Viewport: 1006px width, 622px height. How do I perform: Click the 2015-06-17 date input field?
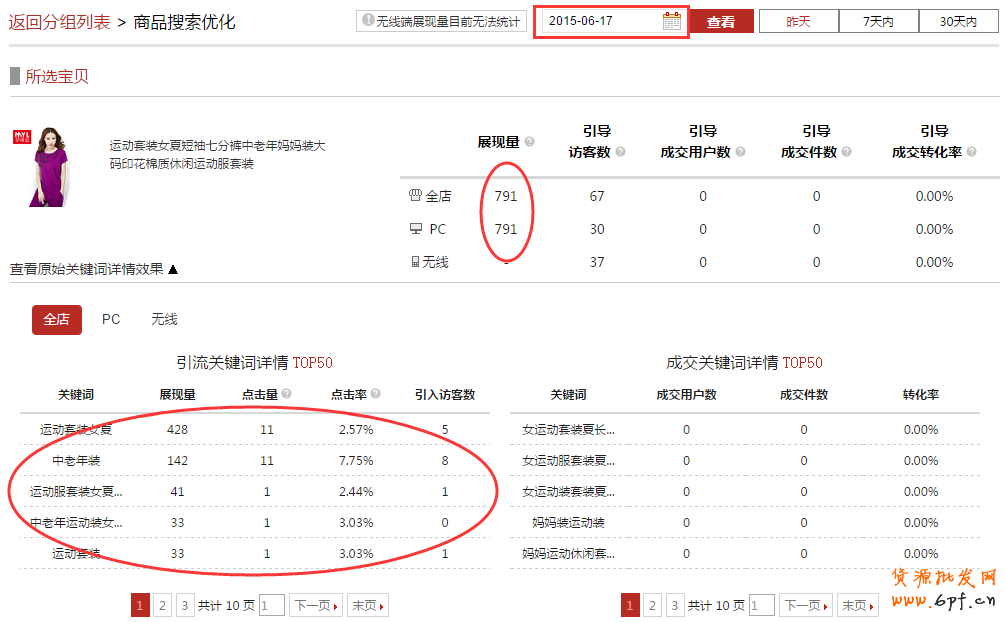pos(600,21)
